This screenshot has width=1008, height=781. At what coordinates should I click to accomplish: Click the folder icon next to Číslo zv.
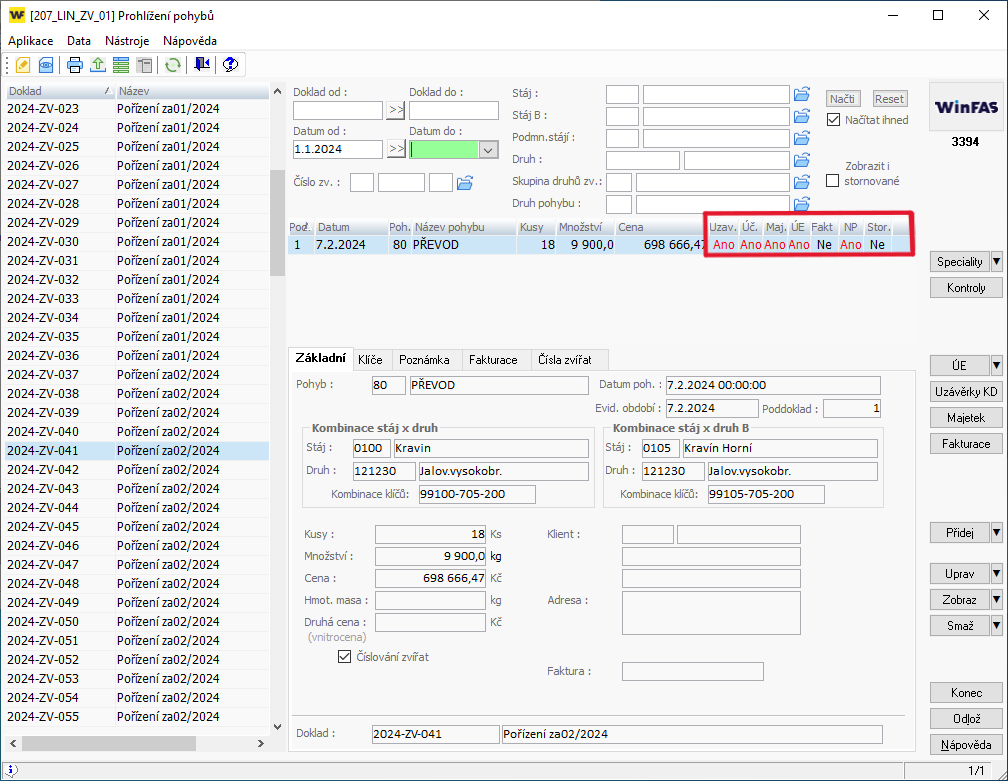[464, 182]
